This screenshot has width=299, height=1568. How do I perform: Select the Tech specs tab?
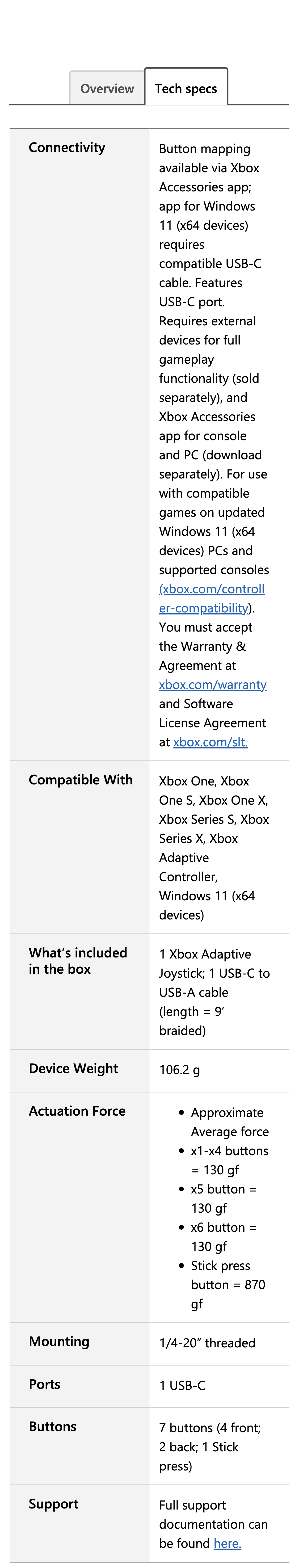[186, 88]
